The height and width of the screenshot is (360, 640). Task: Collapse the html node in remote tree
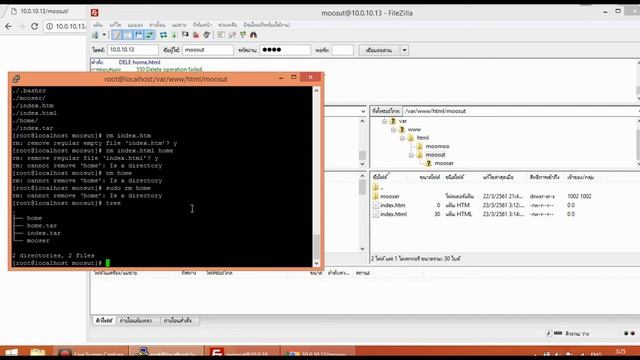(402, 138)
